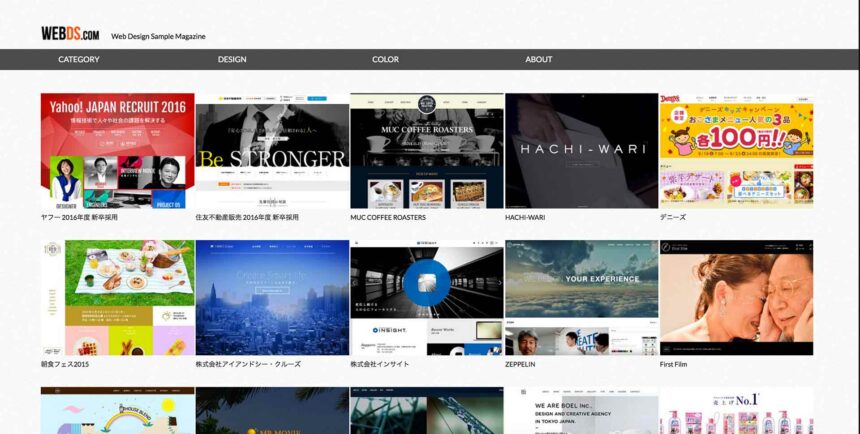Open the YOUR EXPERIENCE clouds thumbnail
Screen dimensions: 860x434
click(x=581, y=298)
